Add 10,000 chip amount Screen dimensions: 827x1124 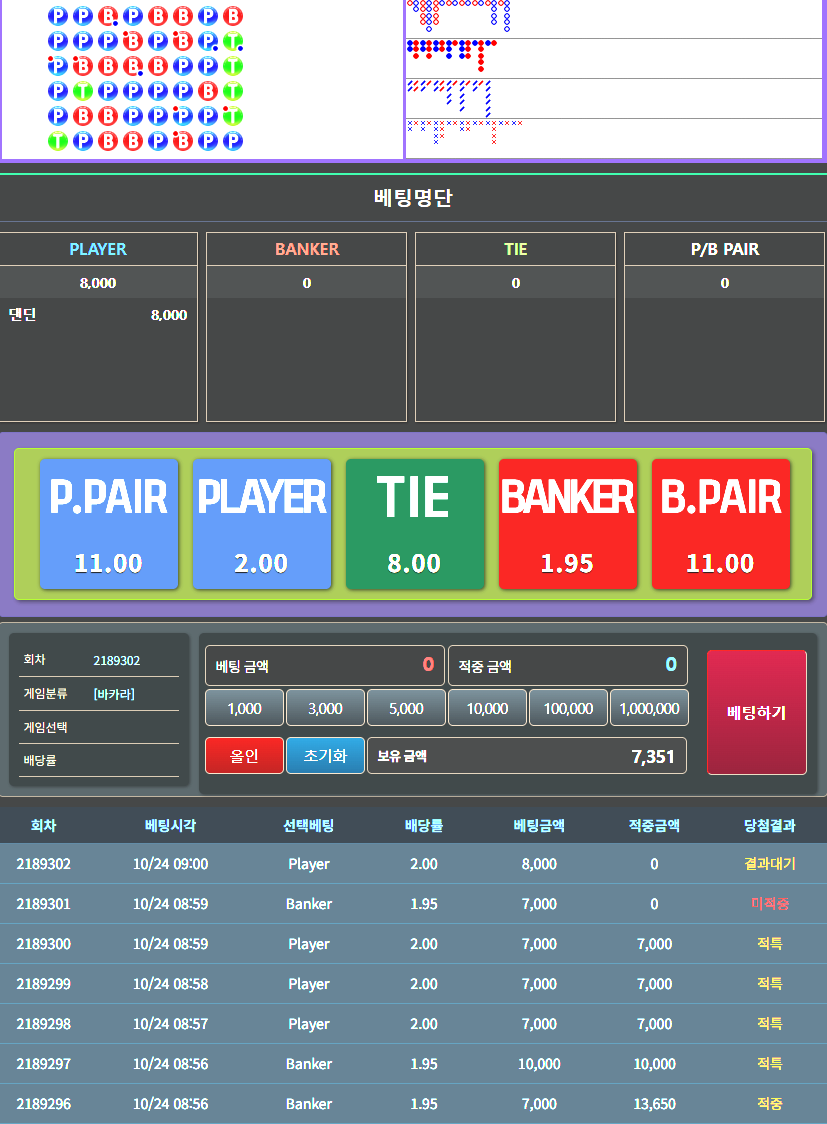pos(487,708)
